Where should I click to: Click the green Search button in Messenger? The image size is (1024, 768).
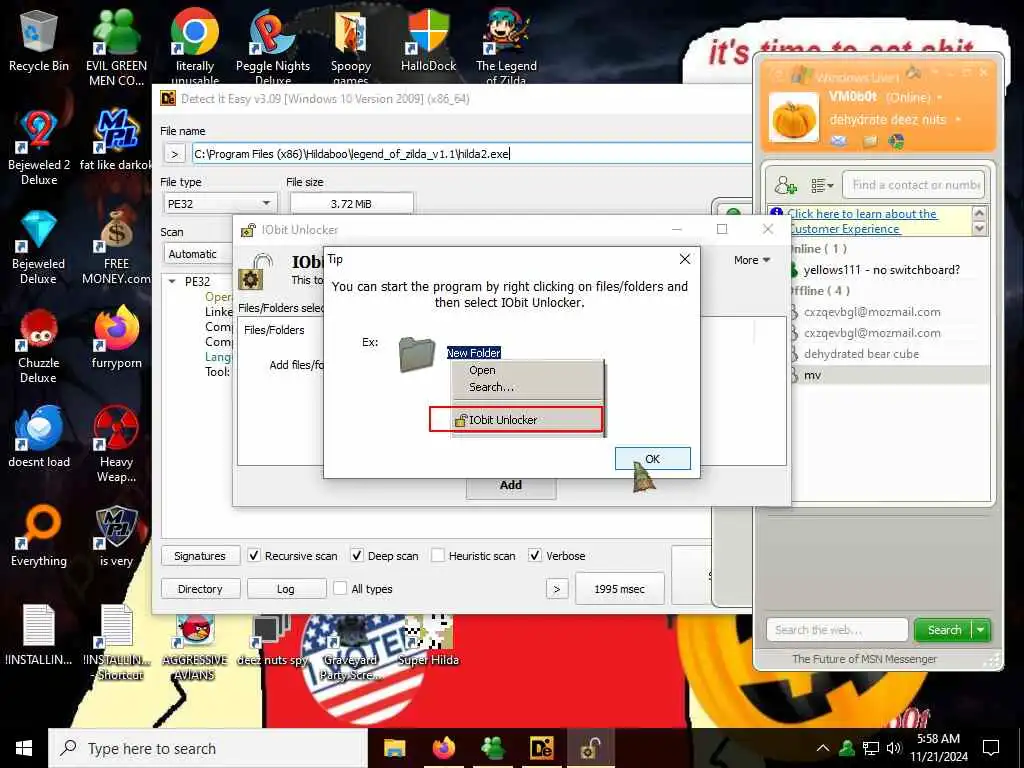pos(944,630)
